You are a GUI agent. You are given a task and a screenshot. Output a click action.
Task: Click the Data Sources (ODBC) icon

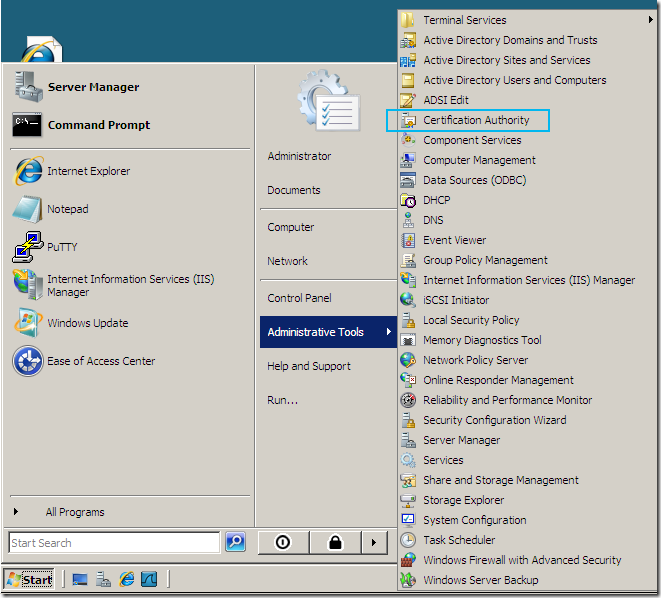tap(408, 180)
